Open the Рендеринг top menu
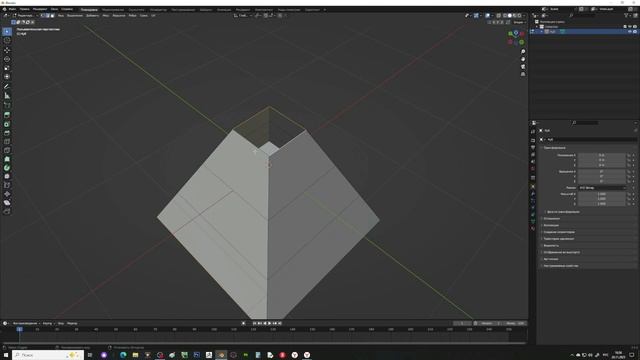Viewport: 640px width, 360px height. 40,9
